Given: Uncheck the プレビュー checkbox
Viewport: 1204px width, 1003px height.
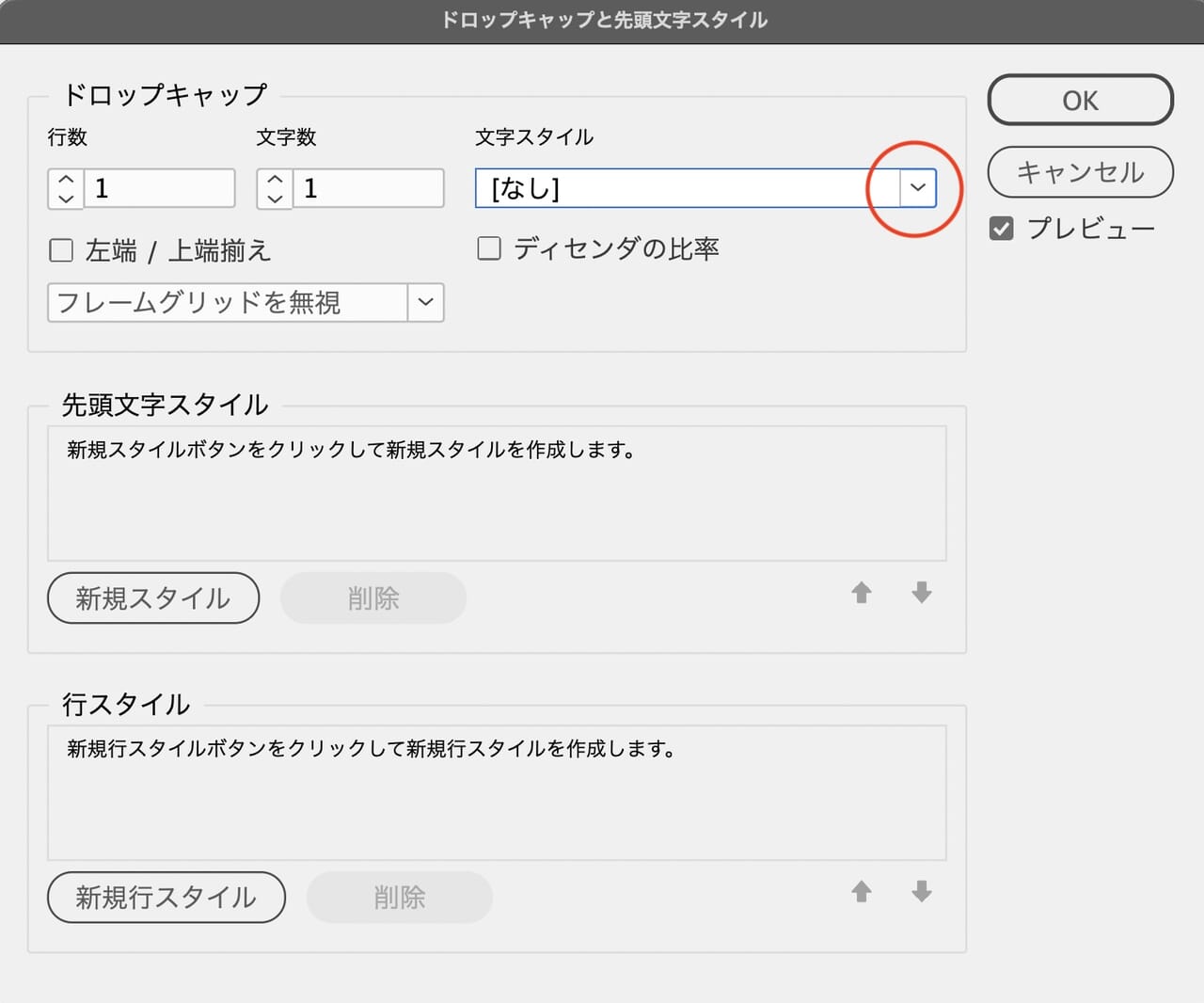Looking at the screenshot, I should tap(1002, 229).
